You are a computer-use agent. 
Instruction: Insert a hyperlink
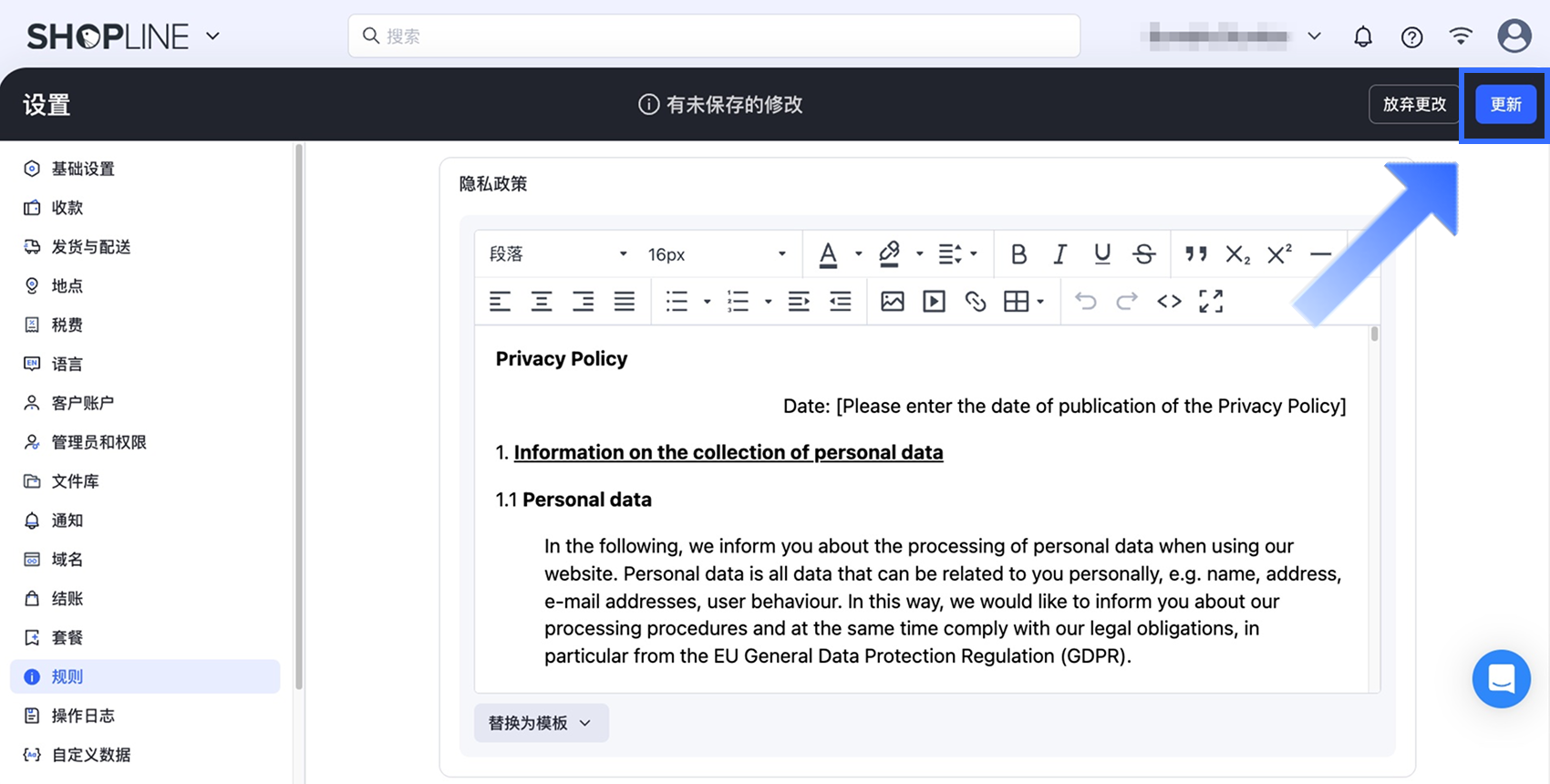[x=976, y=302]
